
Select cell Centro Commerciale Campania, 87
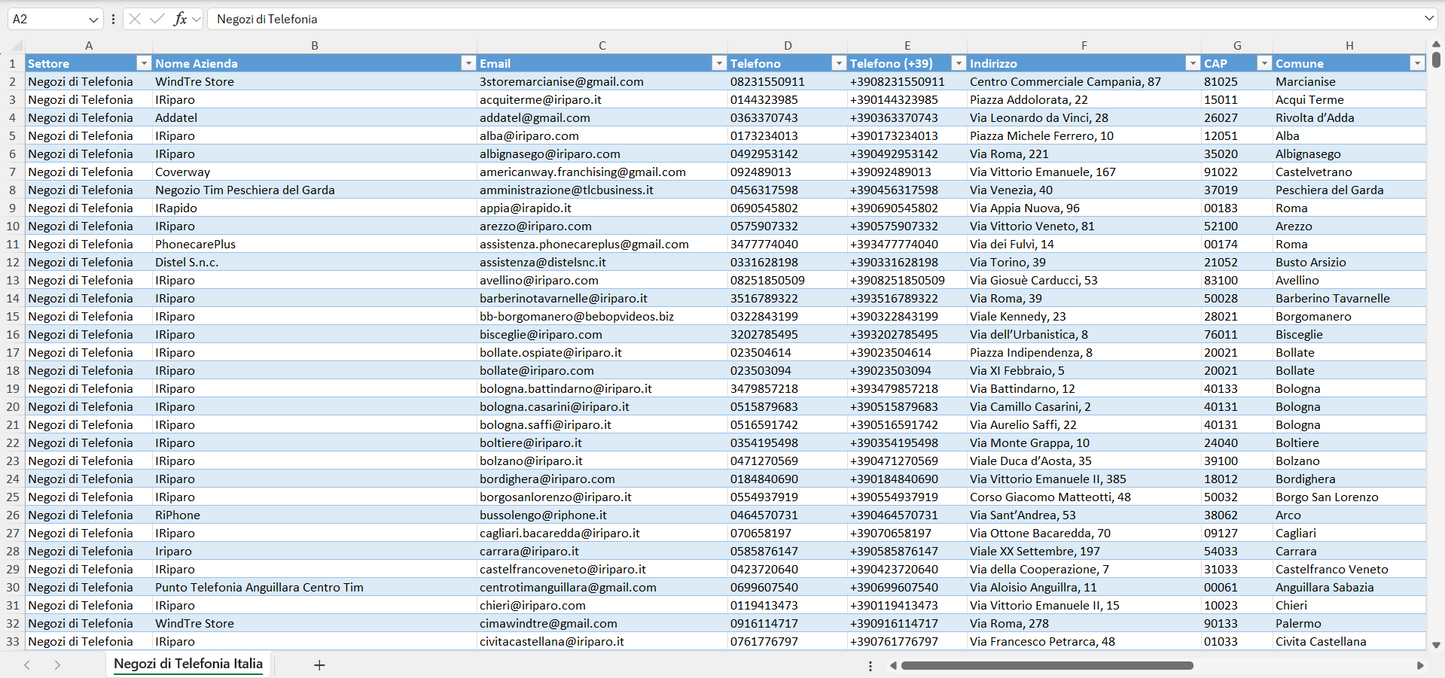pyautogui.click(x=1084, y=81)
